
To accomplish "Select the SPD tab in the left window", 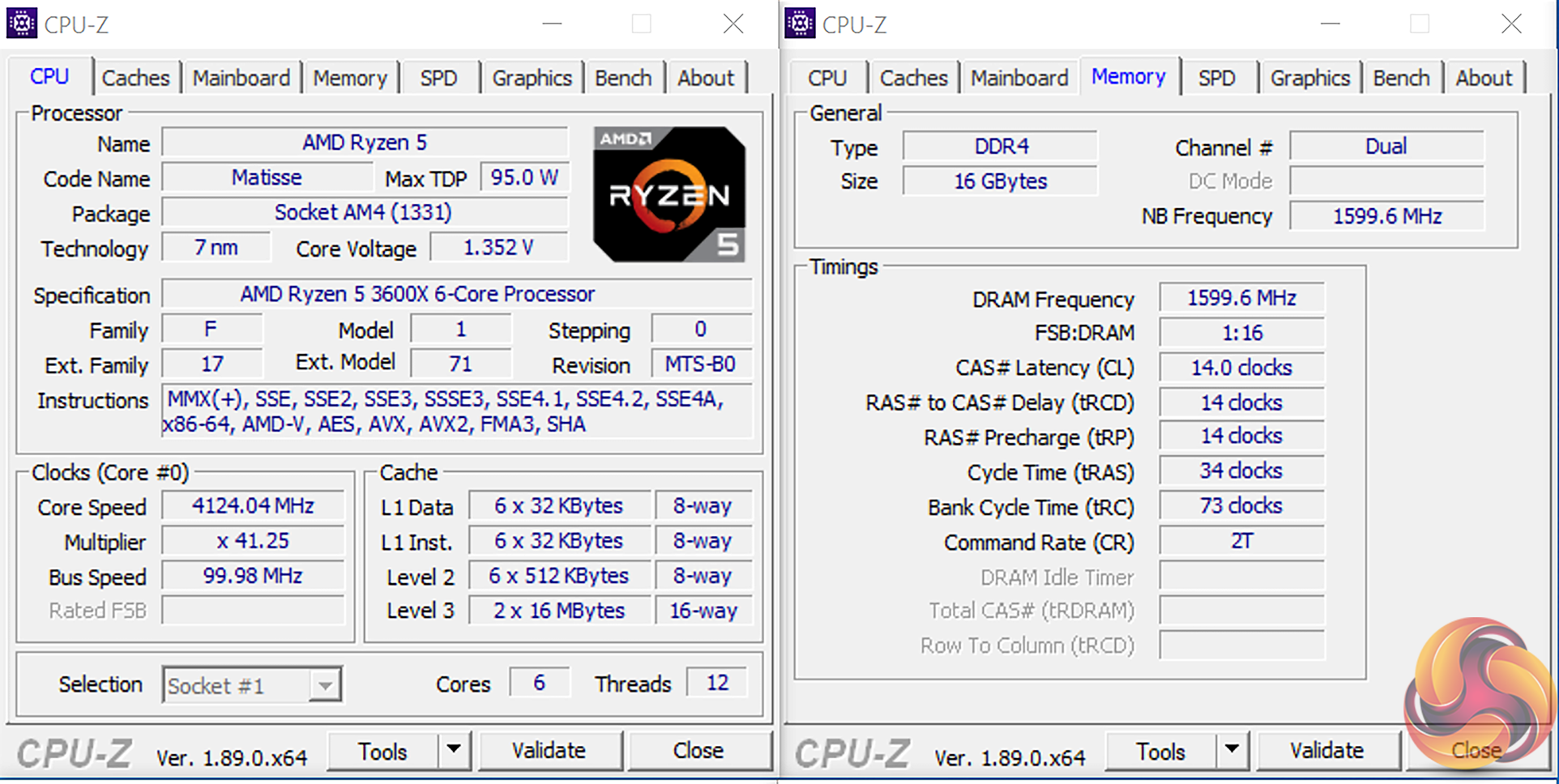I will click(438, 78).
